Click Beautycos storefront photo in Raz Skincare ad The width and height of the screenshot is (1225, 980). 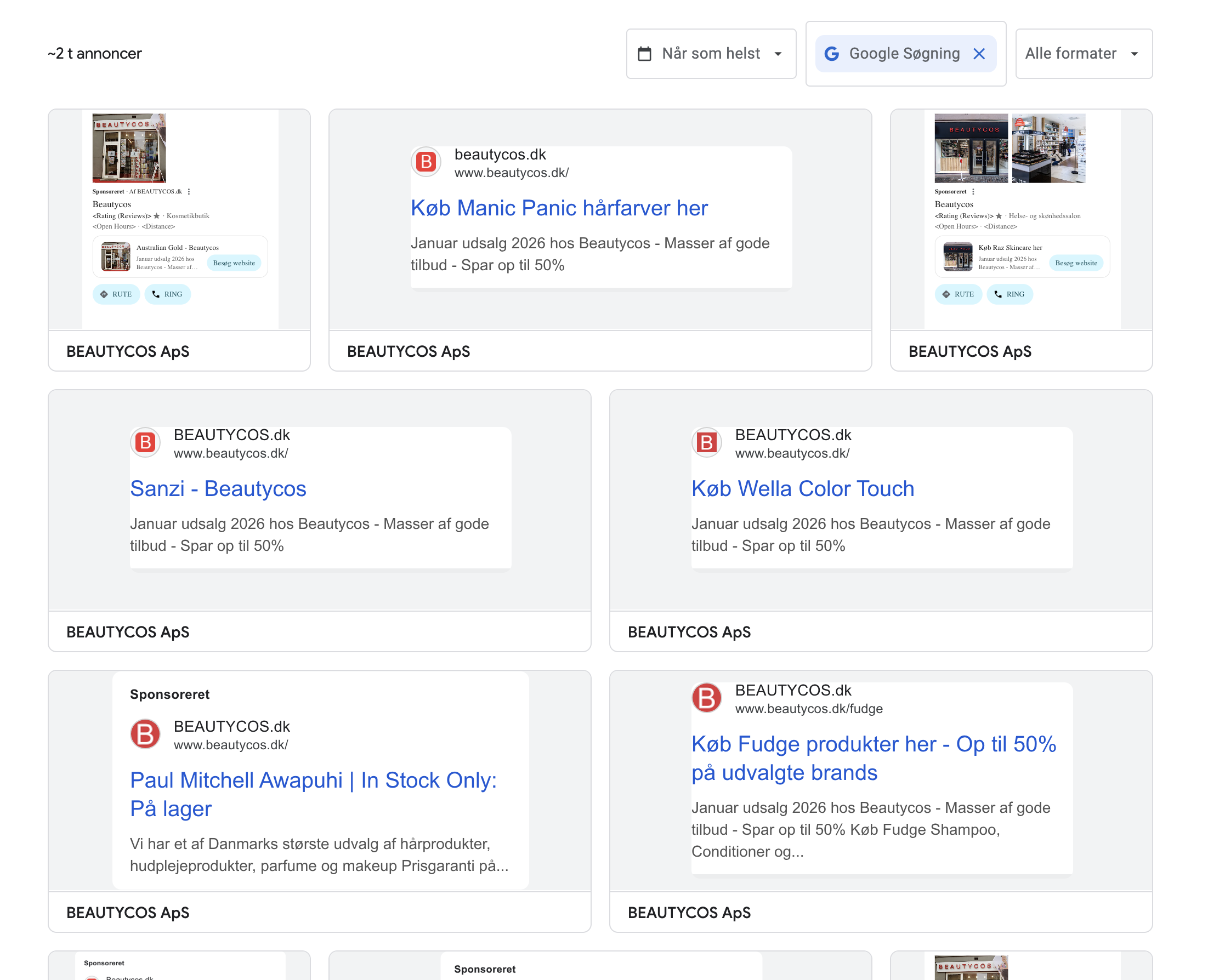pyautogui.click(x=971, y=148)
